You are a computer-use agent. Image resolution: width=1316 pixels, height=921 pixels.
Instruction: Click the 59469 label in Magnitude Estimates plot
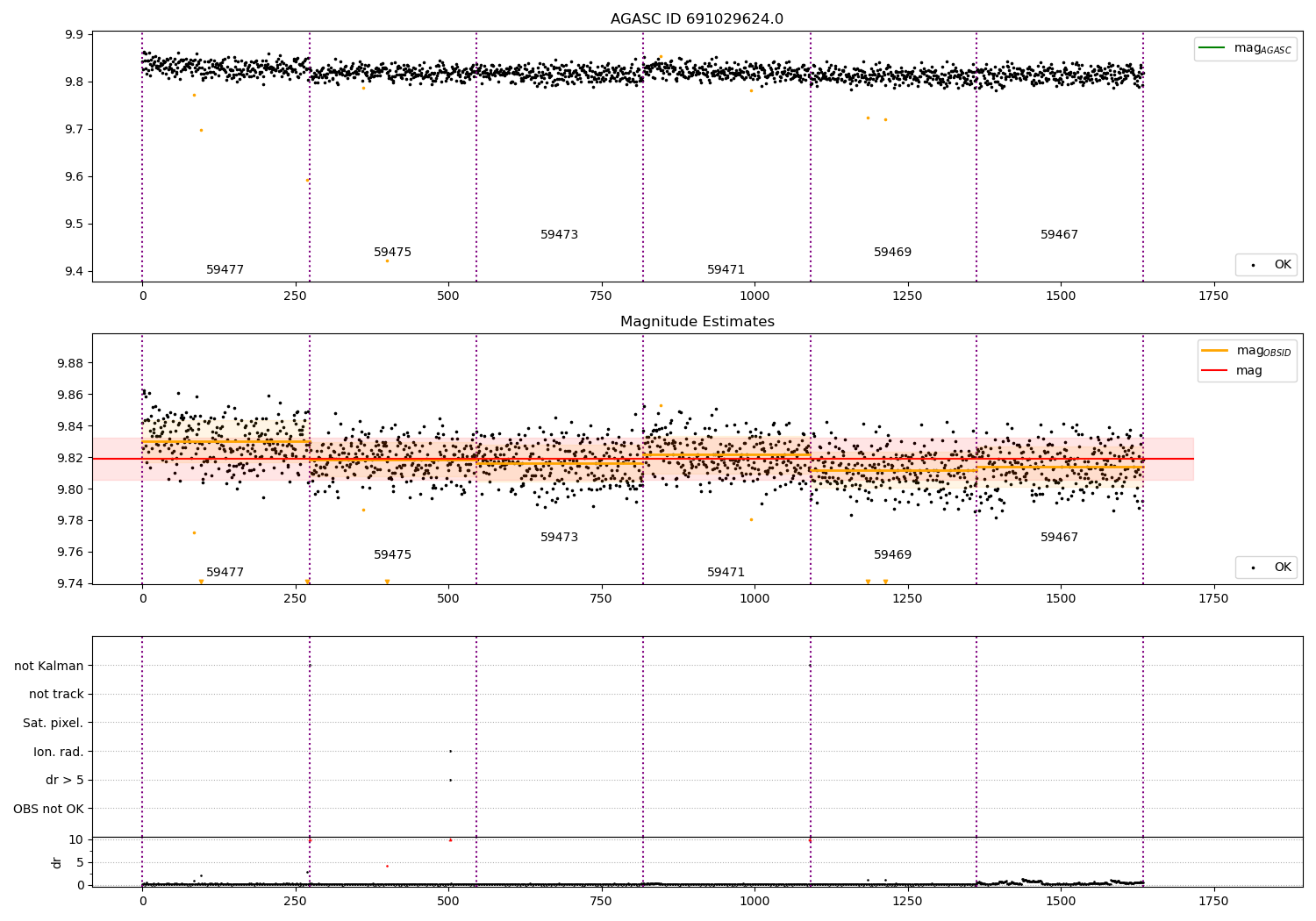coord(892,555)
